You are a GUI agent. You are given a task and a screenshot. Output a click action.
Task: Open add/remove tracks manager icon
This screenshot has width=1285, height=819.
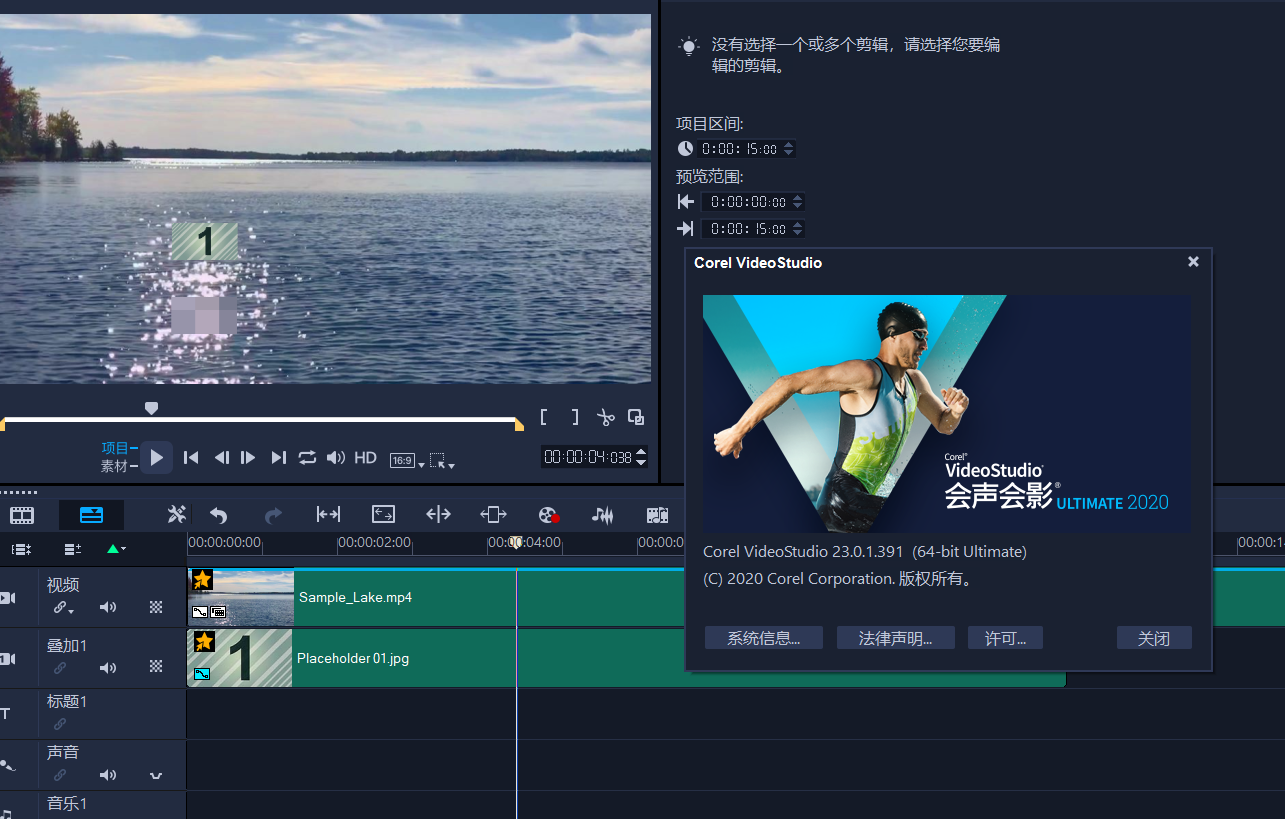pos(72,549)
